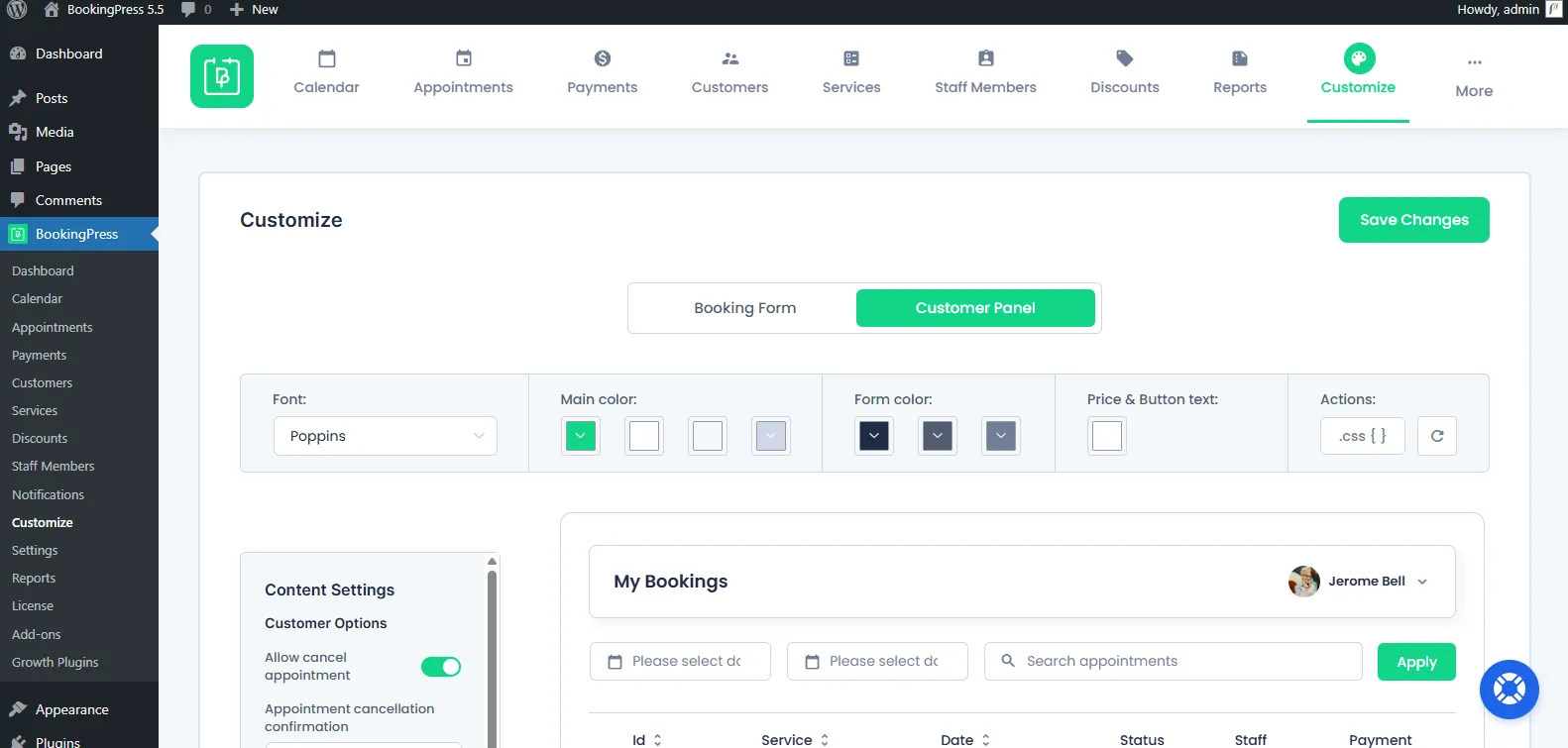
Task: Expand the Jerome Bell user menu
Action: (1422, 582)
